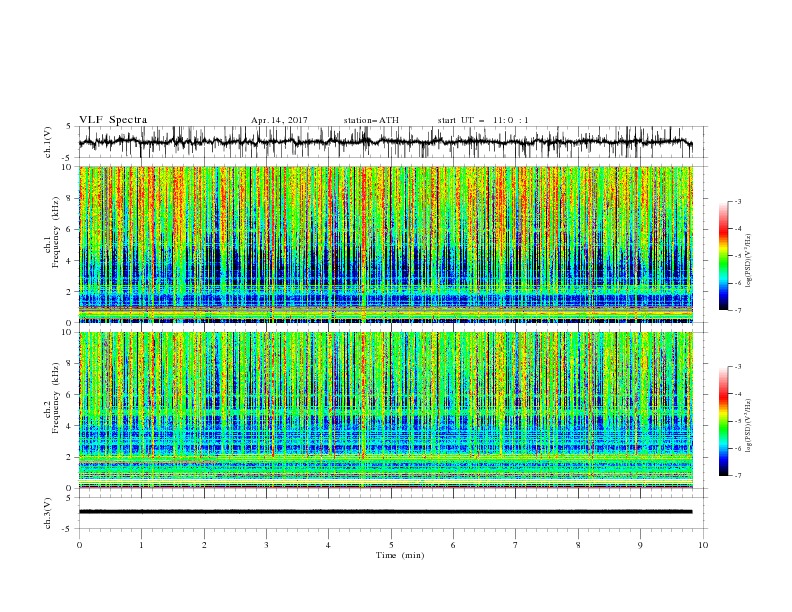The image size is (792, 612).
Task: Click time axis tick label "1"
Action: tap(141, 545)
